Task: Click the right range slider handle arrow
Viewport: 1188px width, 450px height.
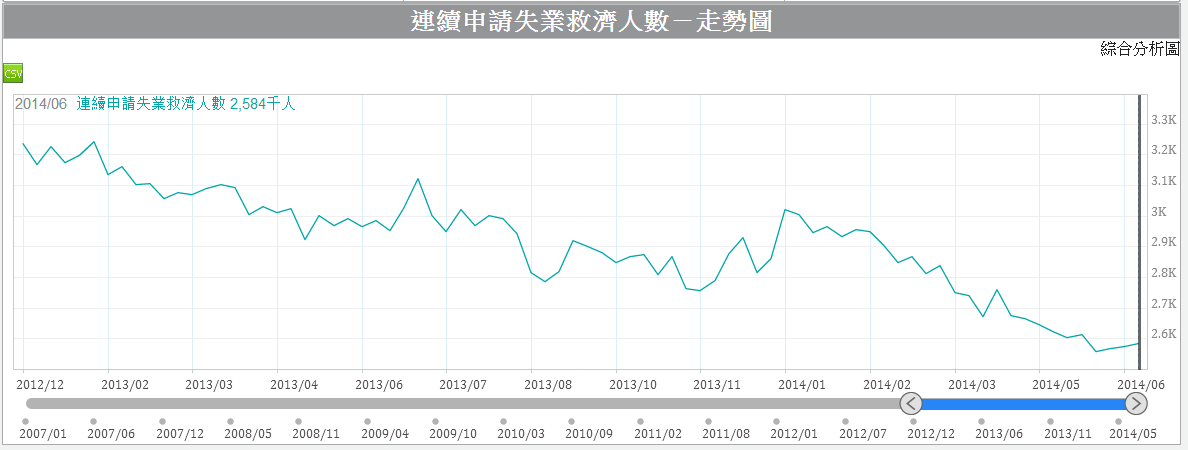Action: (1136, 404)
